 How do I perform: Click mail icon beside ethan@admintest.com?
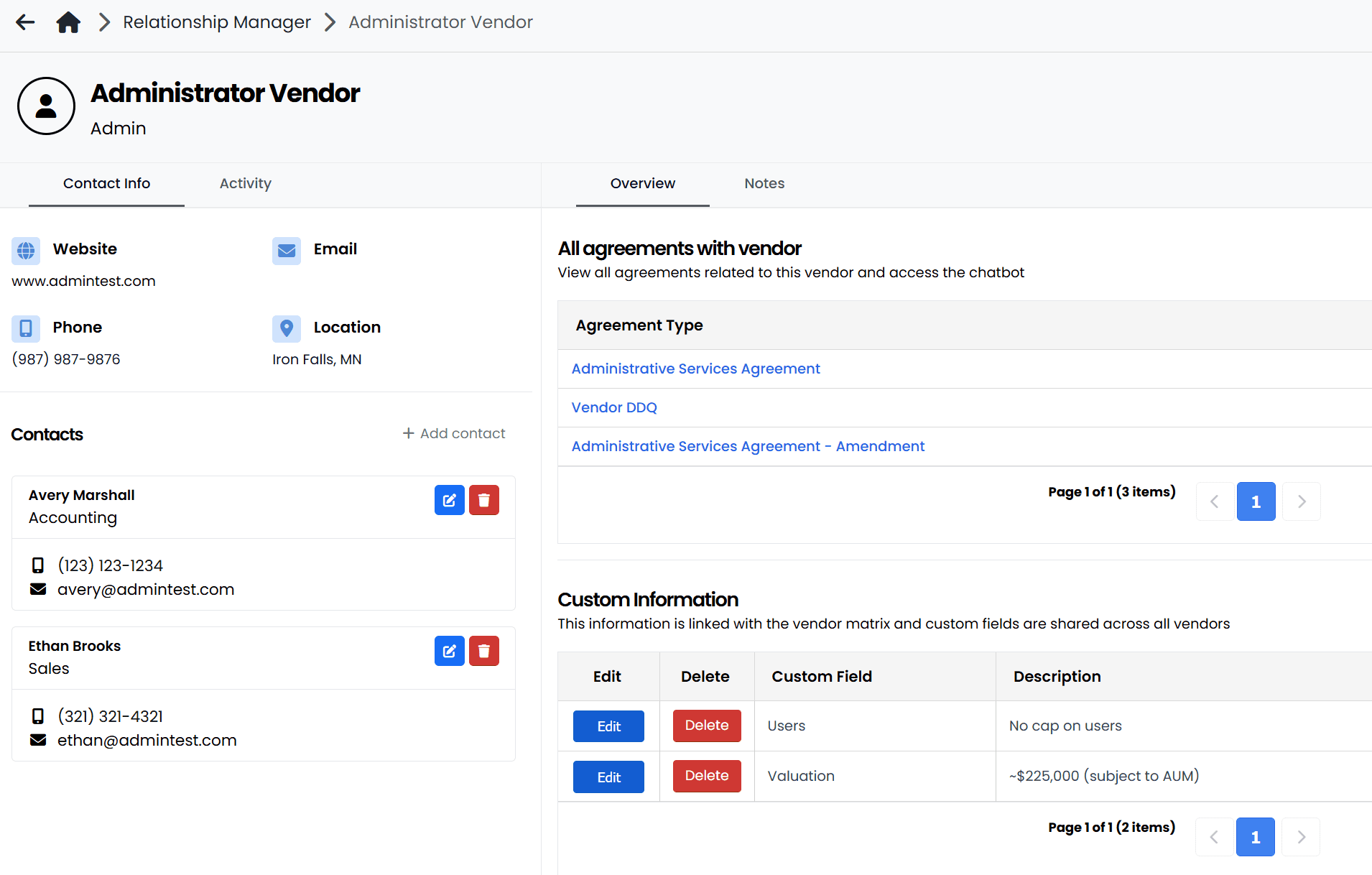point(38,740)
